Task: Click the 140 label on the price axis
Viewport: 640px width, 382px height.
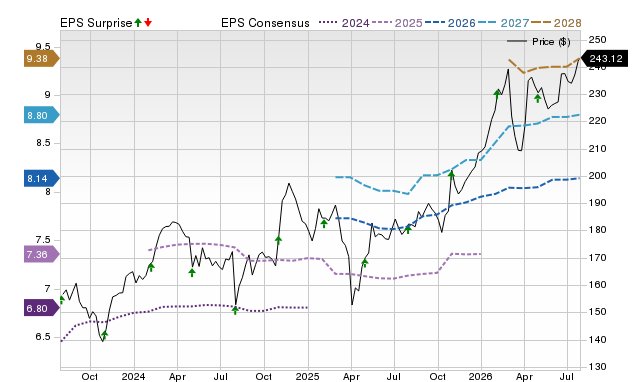Action: (598, 339)
